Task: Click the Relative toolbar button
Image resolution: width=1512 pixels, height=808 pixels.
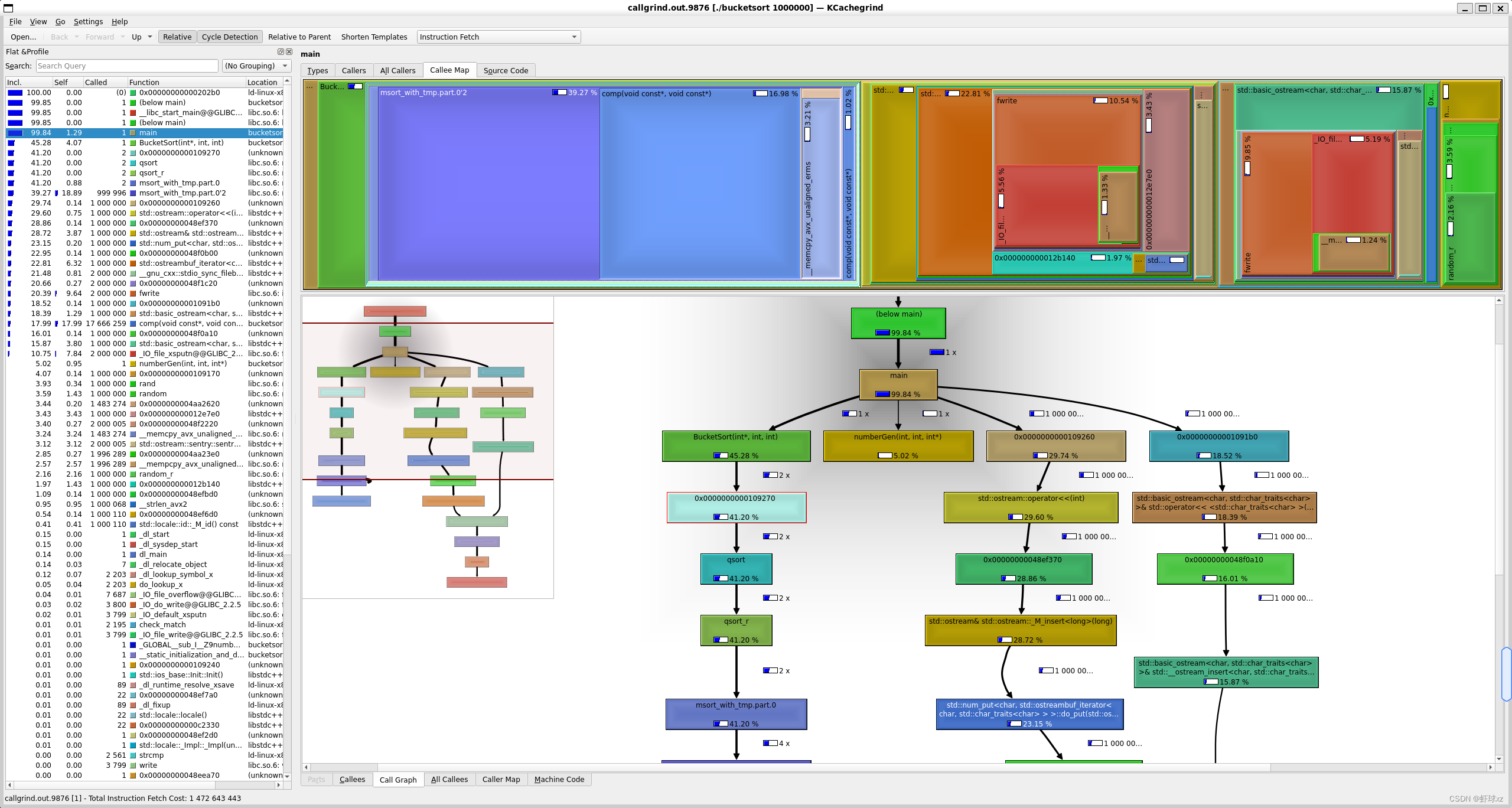Action: point(177,37)
